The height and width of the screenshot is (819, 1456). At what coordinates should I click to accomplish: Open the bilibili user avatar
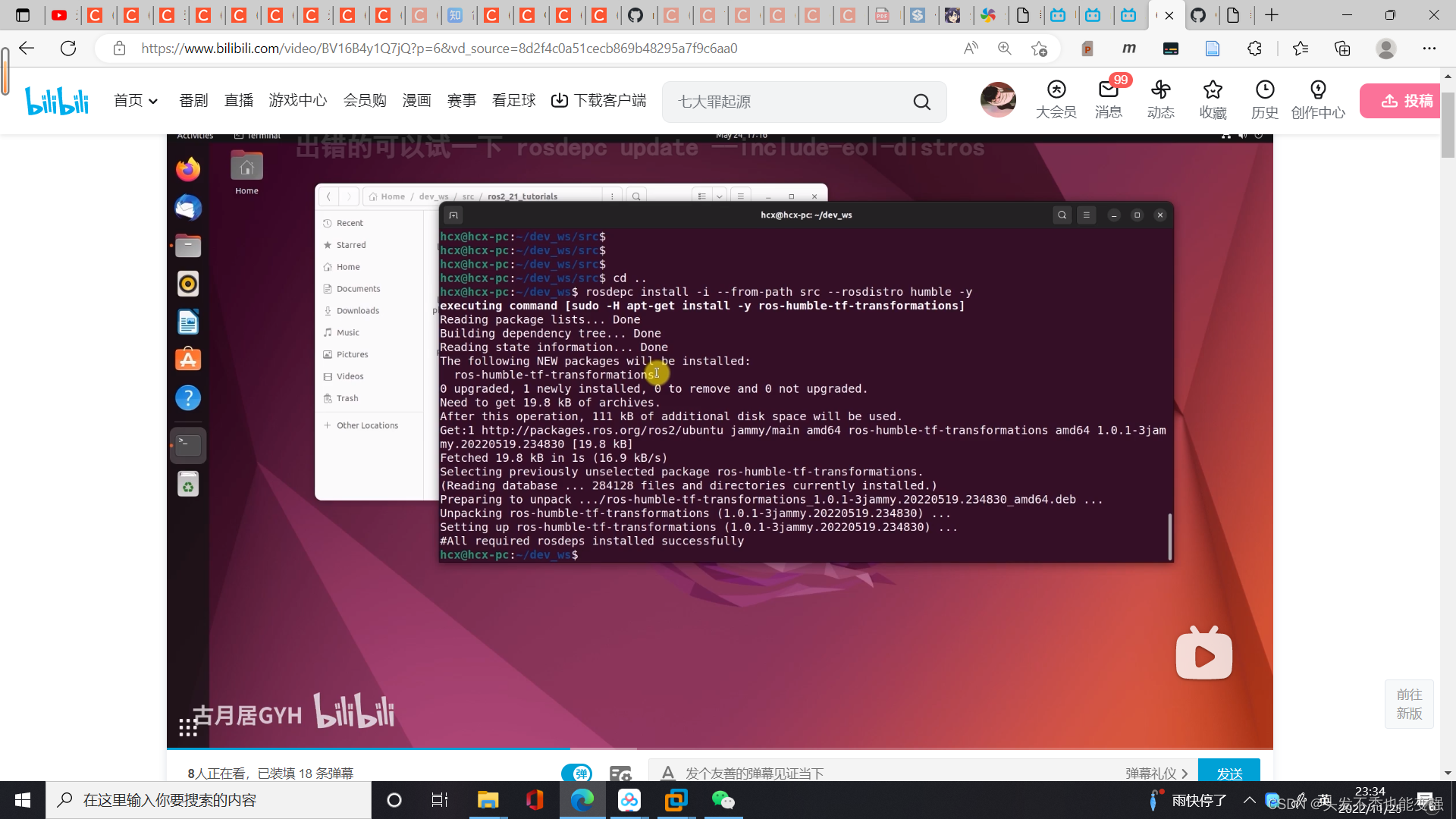pos(998,99)
